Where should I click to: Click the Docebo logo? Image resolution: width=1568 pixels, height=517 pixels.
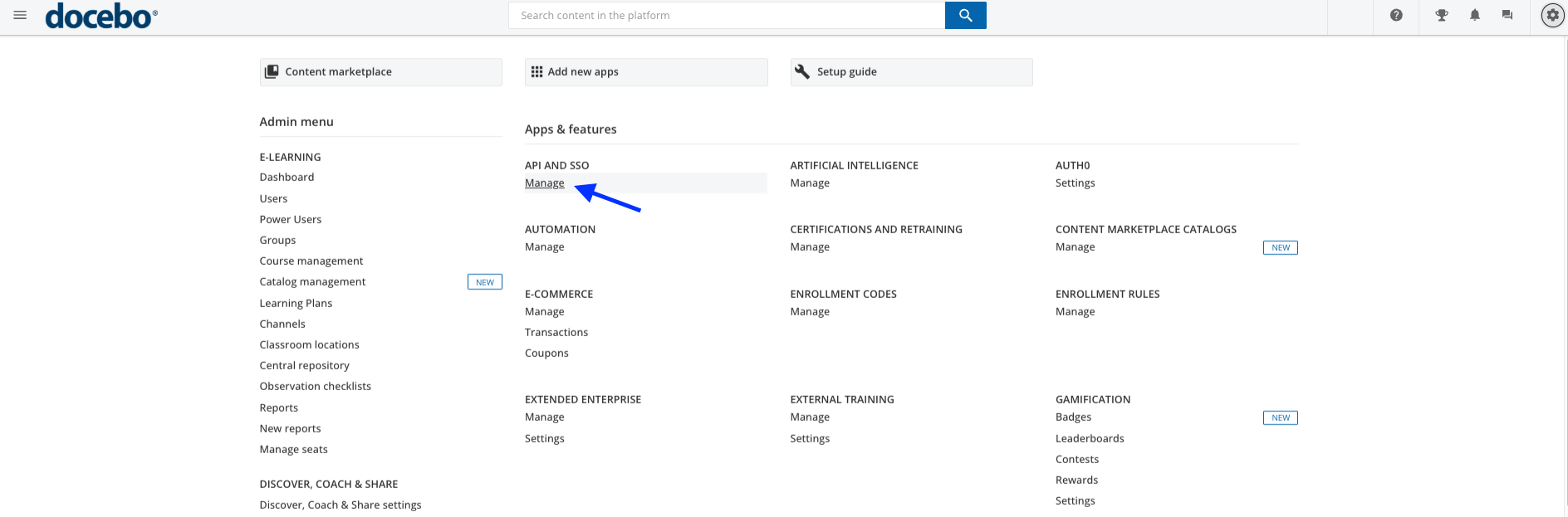100,16
